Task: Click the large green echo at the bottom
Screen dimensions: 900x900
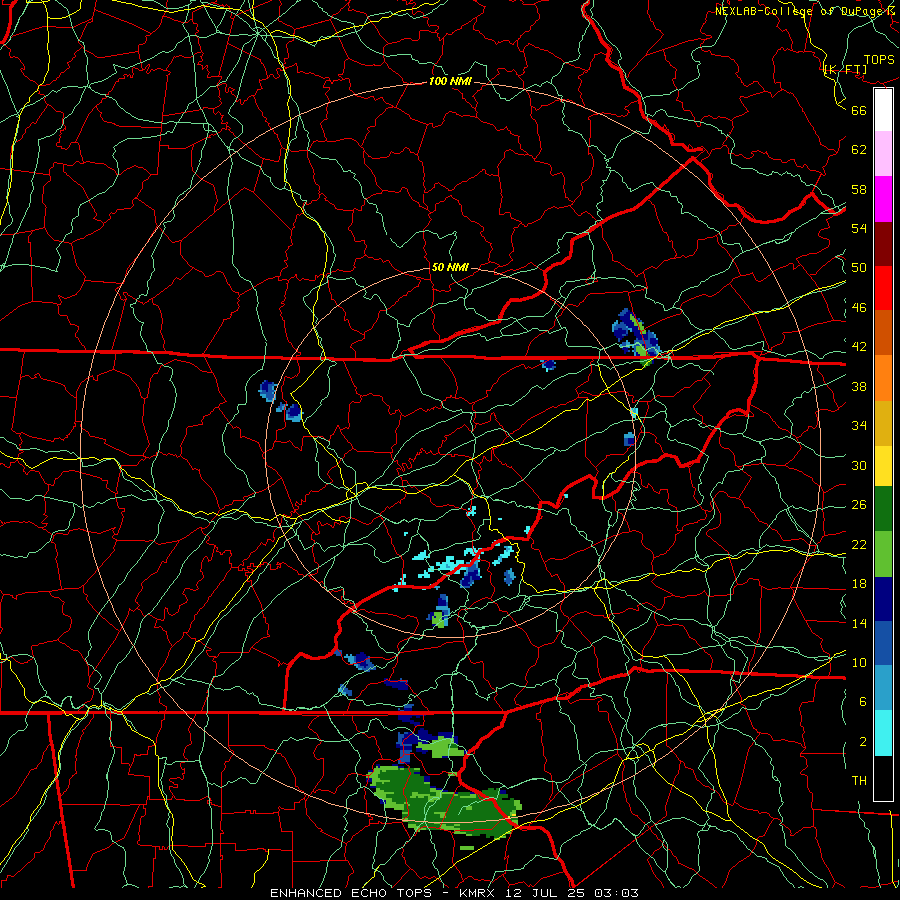Action: [x=443, y=802]
